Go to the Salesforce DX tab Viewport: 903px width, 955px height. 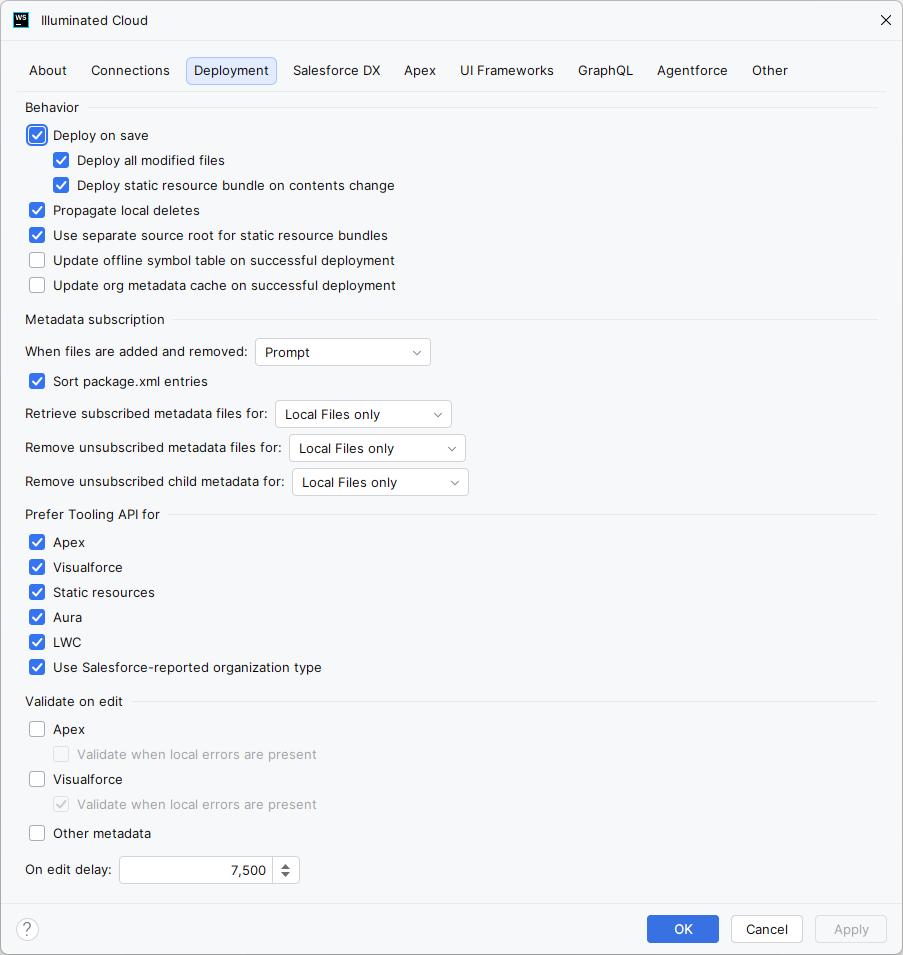tap(336, 71)
